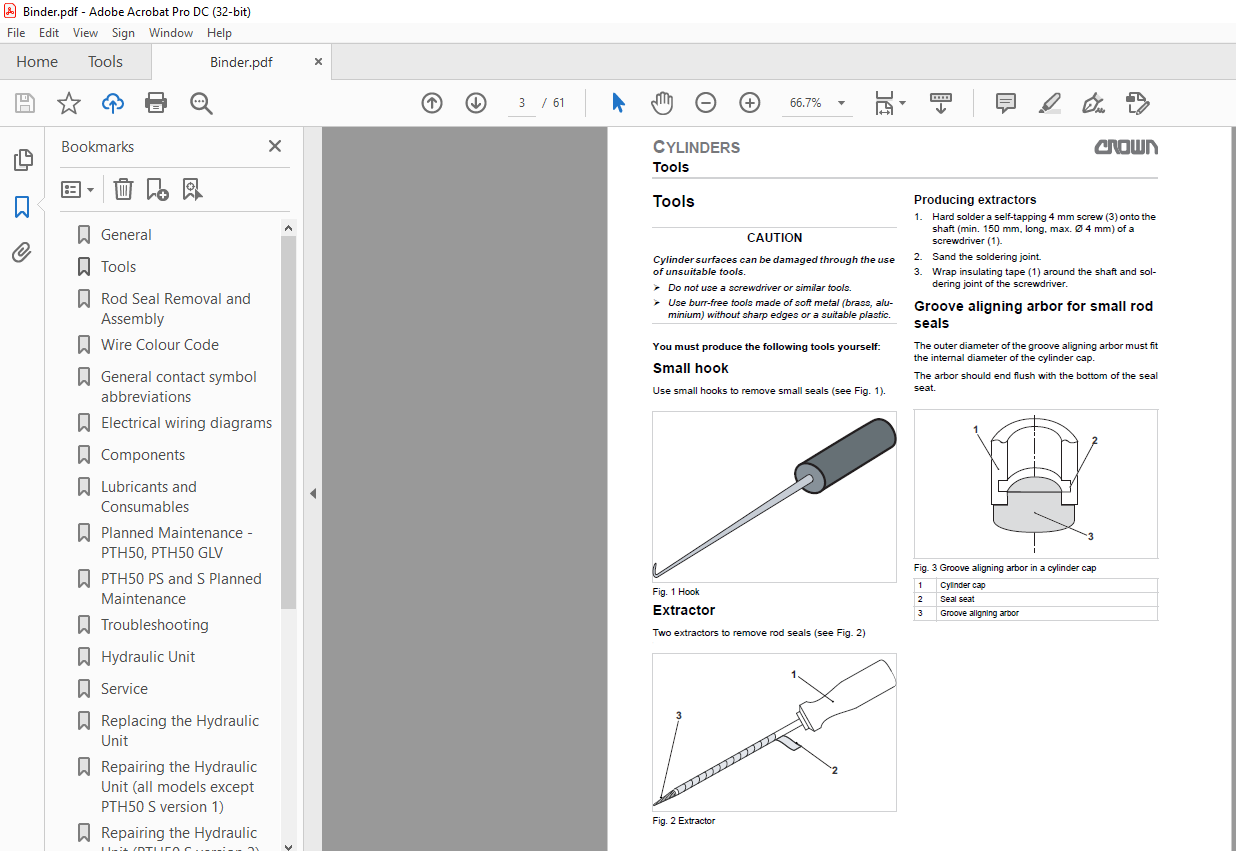Open the Hydraulic Unit bookmark
Viewport: 1236px width, 851px height.
point(148,657)
